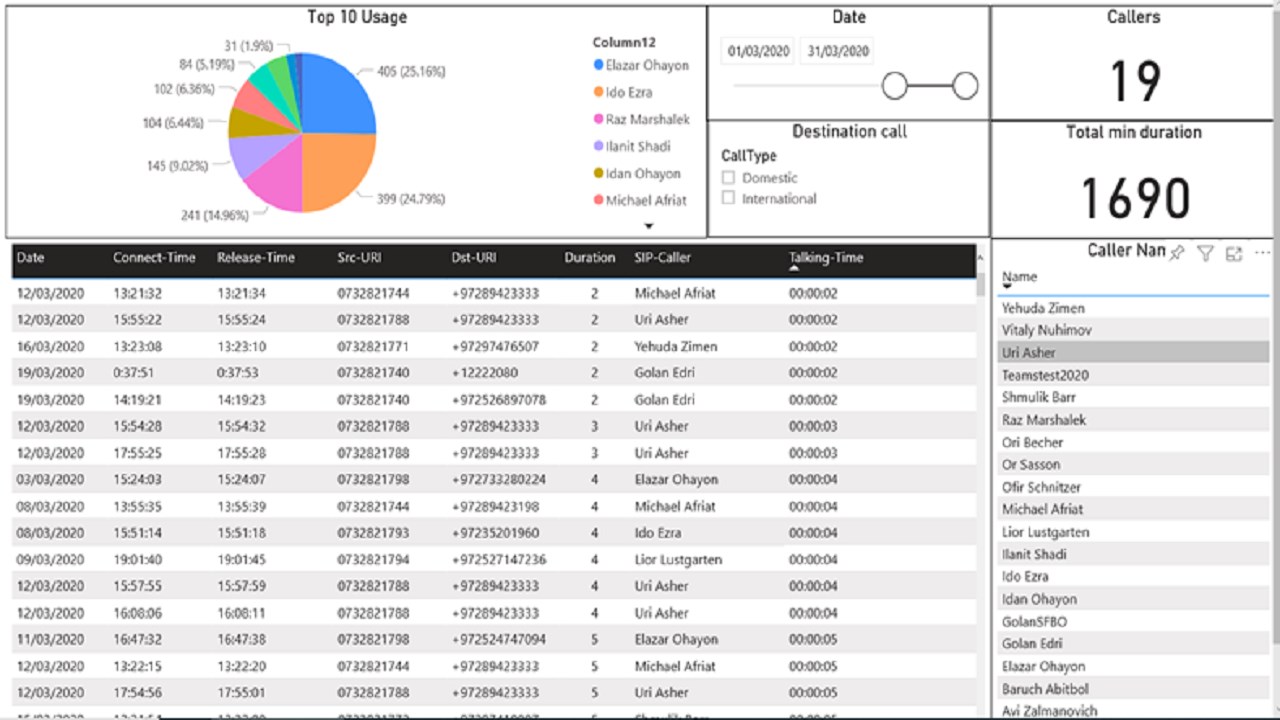Viewport: 1280px width, 720px height.
Task: Select Idan Ohayon in pie legend
Action: 636,173
